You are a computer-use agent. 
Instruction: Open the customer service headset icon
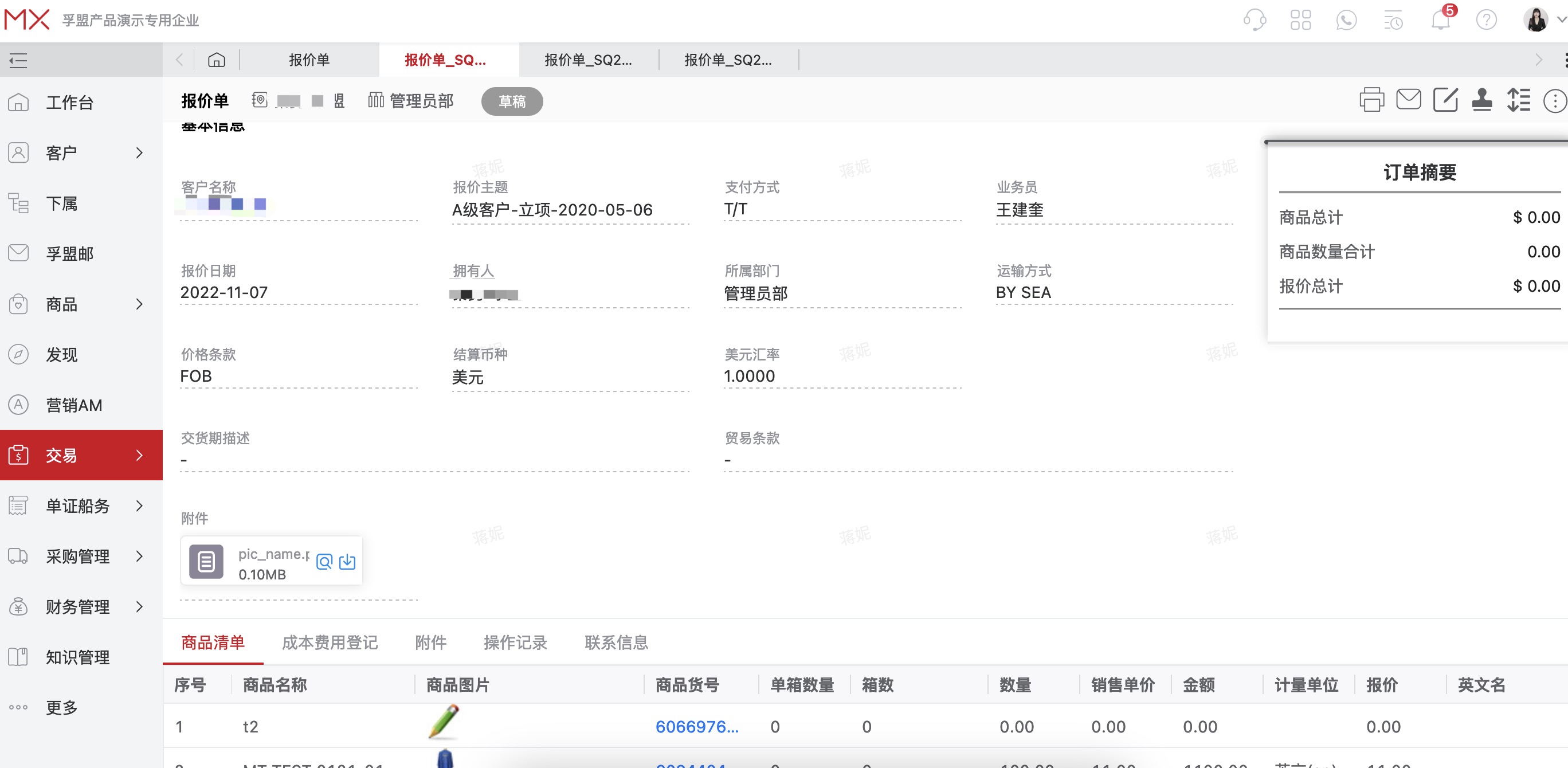pos(1255,19)
